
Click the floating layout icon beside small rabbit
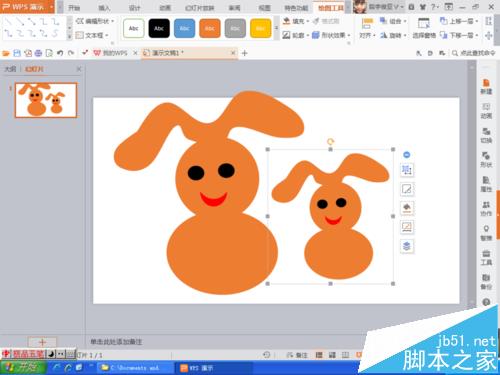[407, 170]
